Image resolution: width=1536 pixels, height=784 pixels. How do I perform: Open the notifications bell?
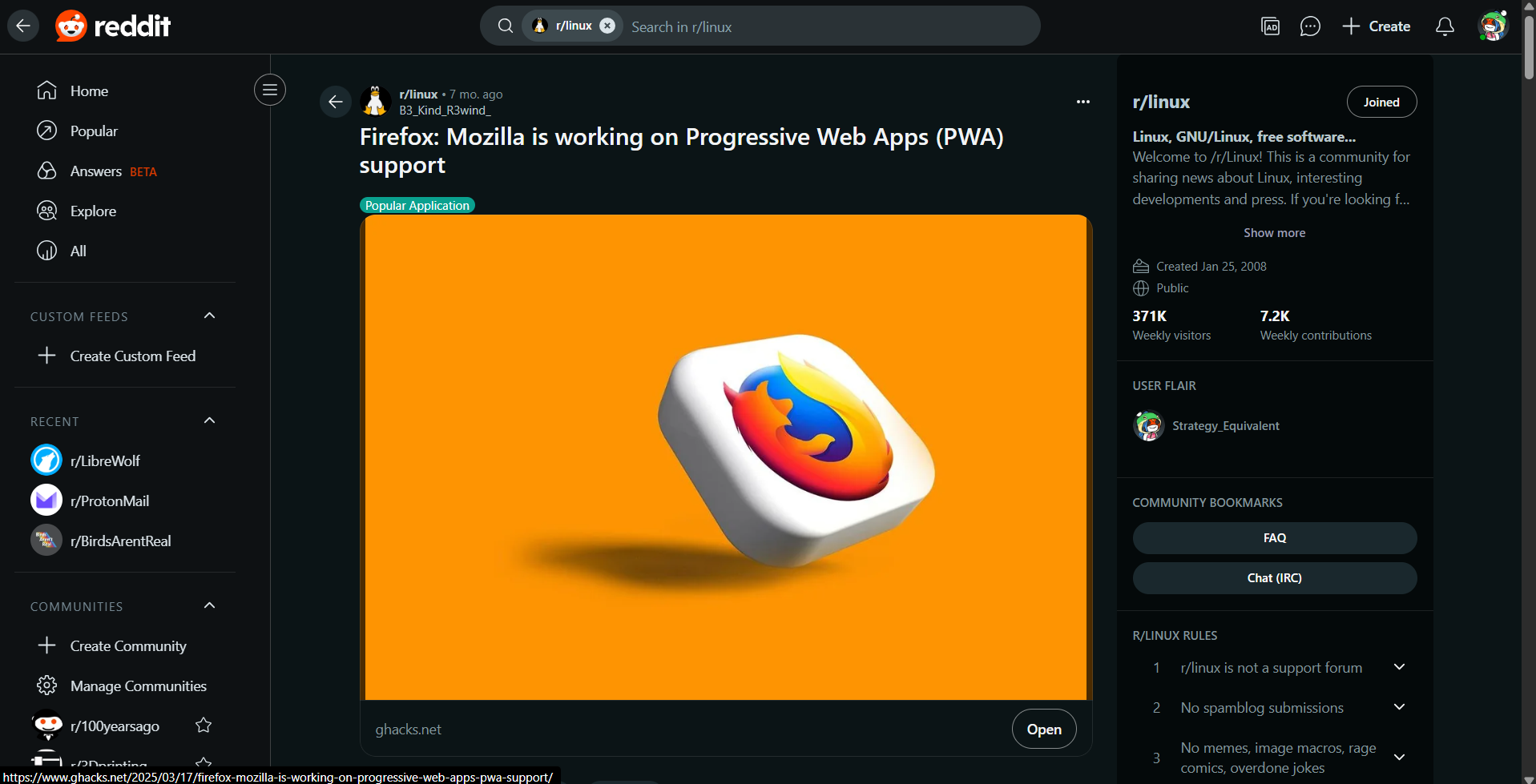(1445, 26)
